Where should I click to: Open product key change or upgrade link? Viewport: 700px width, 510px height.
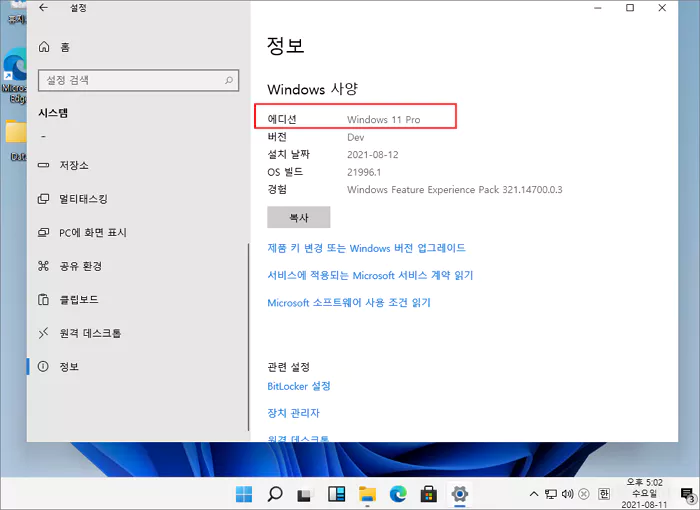pos(367,248)
